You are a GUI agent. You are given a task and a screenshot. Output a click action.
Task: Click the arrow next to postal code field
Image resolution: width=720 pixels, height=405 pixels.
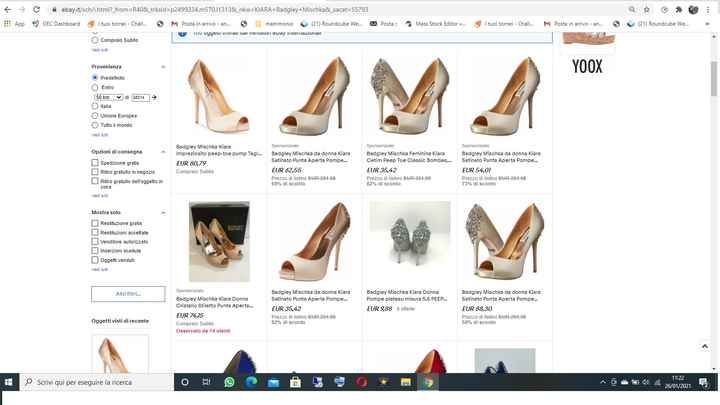point(154,97)
